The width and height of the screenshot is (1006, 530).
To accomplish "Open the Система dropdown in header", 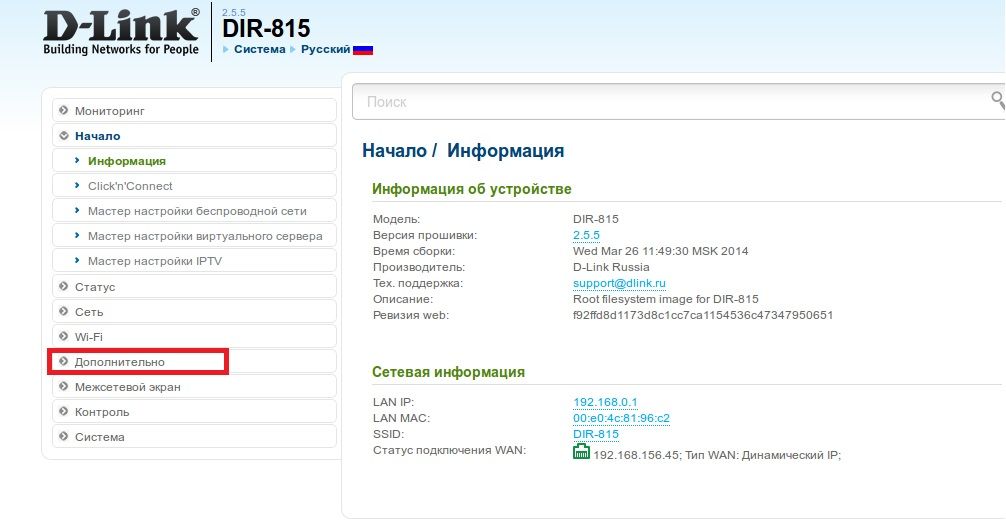I will tap(259, 49).
